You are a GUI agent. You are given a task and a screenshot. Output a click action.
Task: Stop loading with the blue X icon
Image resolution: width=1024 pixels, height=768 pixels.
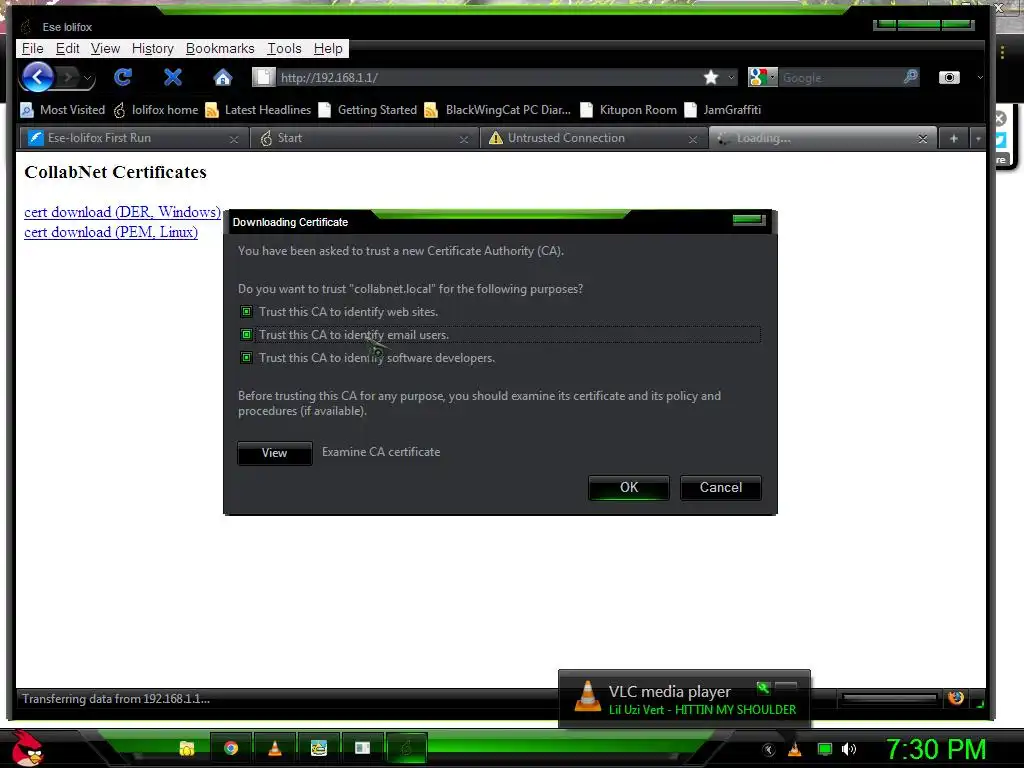click(x=173, y=78)
